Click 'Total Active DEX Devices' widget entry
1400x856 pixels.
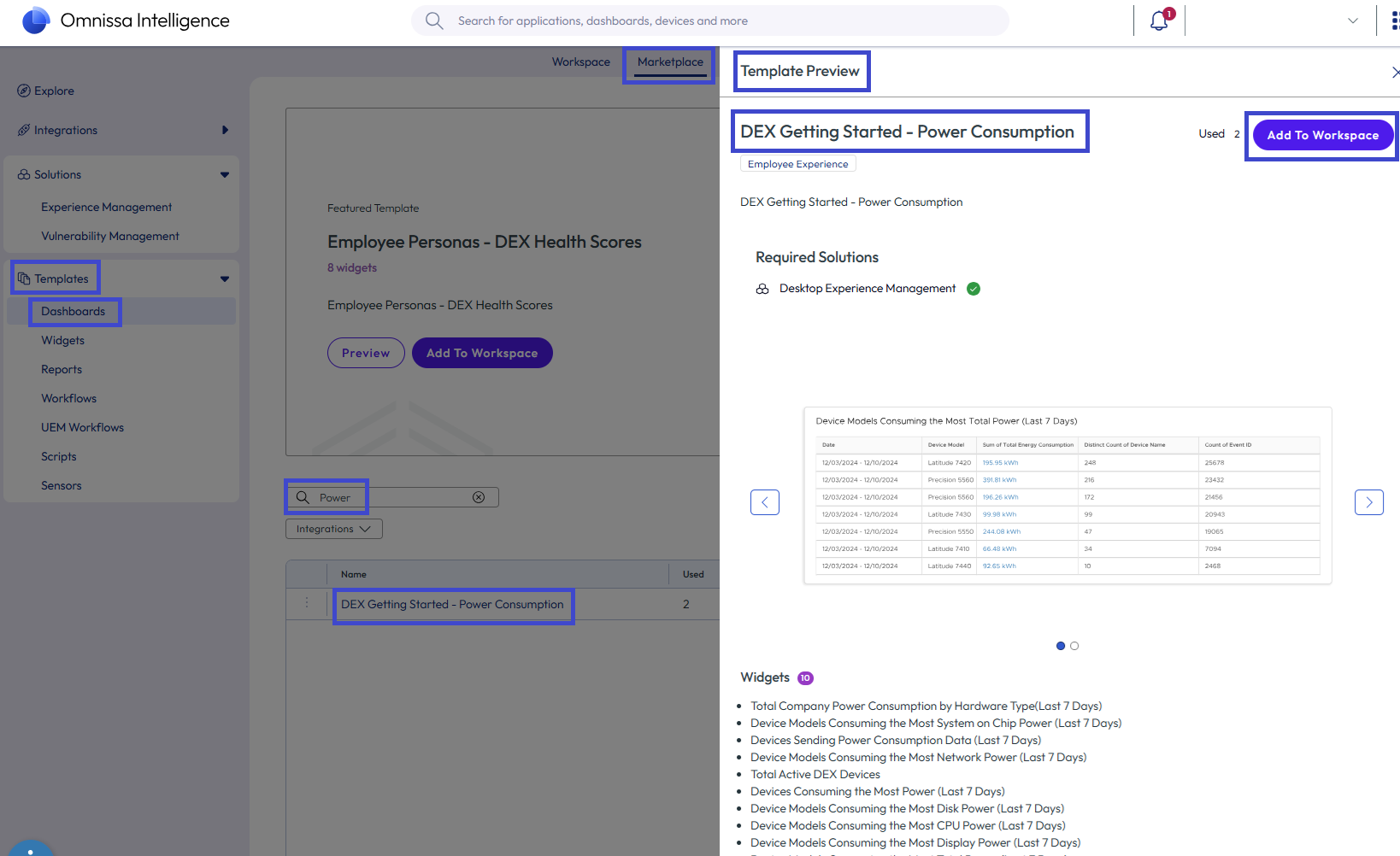[x=815, y=774]
